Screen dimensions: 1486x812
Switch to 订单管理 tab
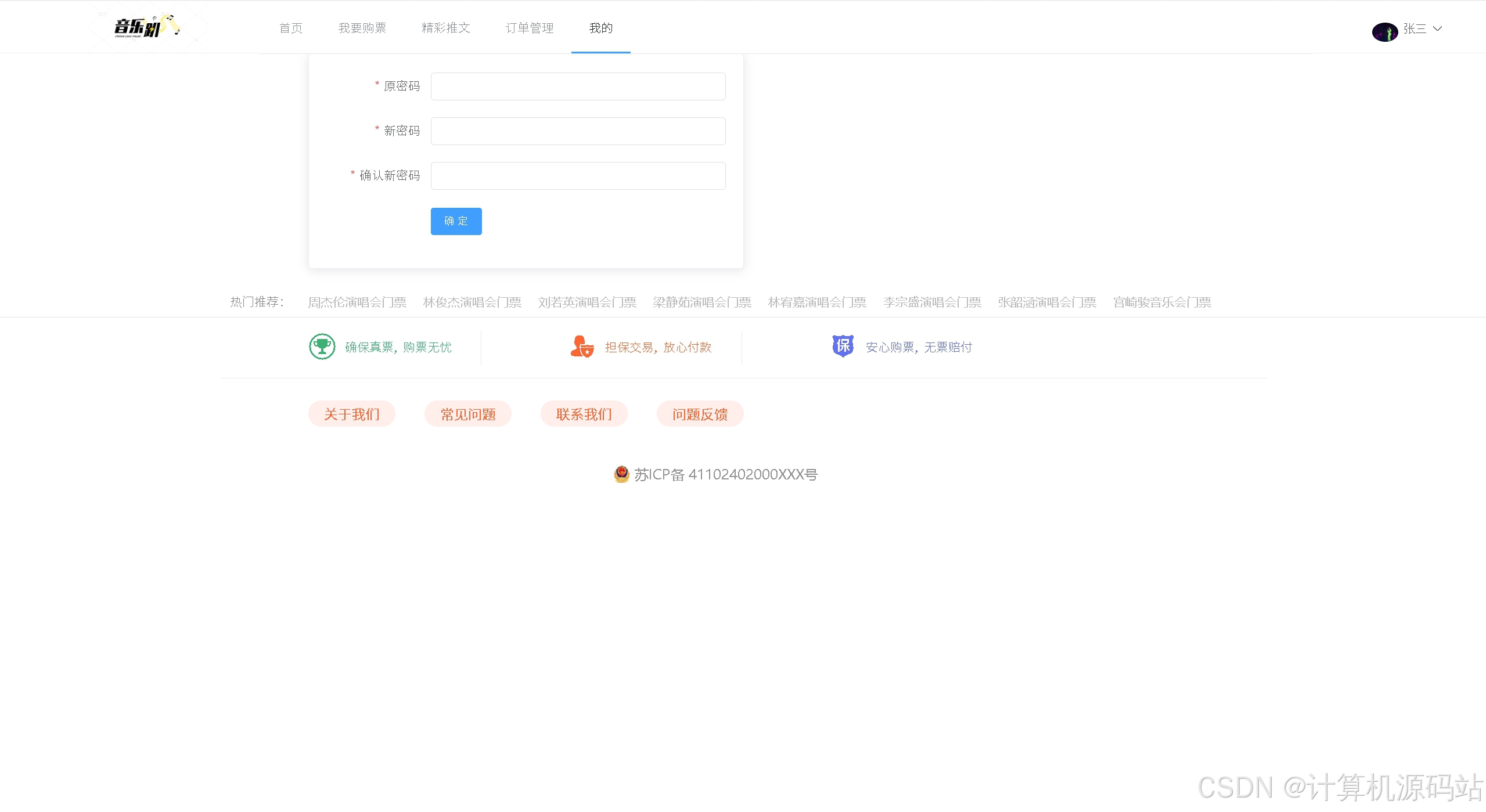pos(530,28)
